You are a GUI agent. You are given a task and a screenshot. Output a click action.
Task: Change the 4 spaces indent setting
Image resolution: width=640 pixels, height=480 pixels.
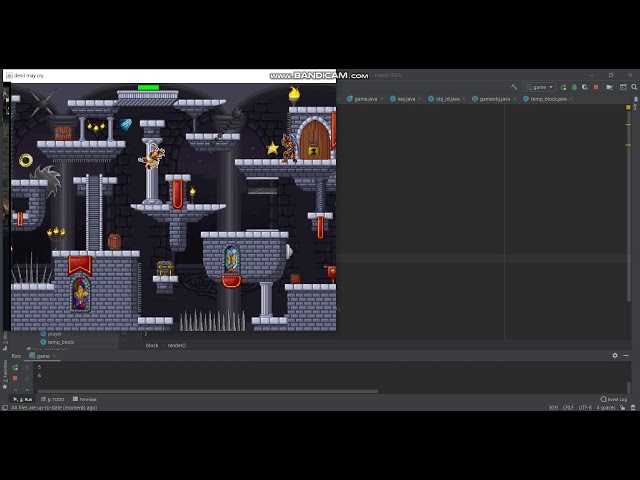606,407
